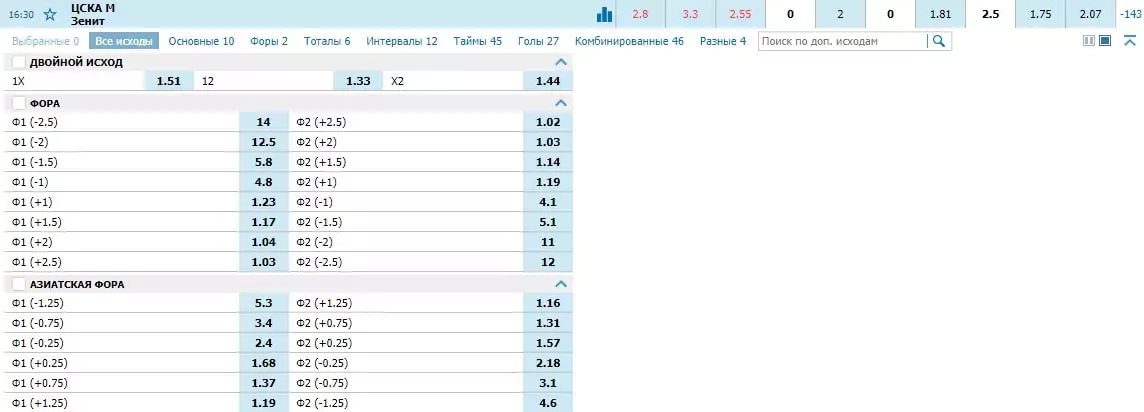Switch to single-column layout icon

click(x=1105, y=41)
